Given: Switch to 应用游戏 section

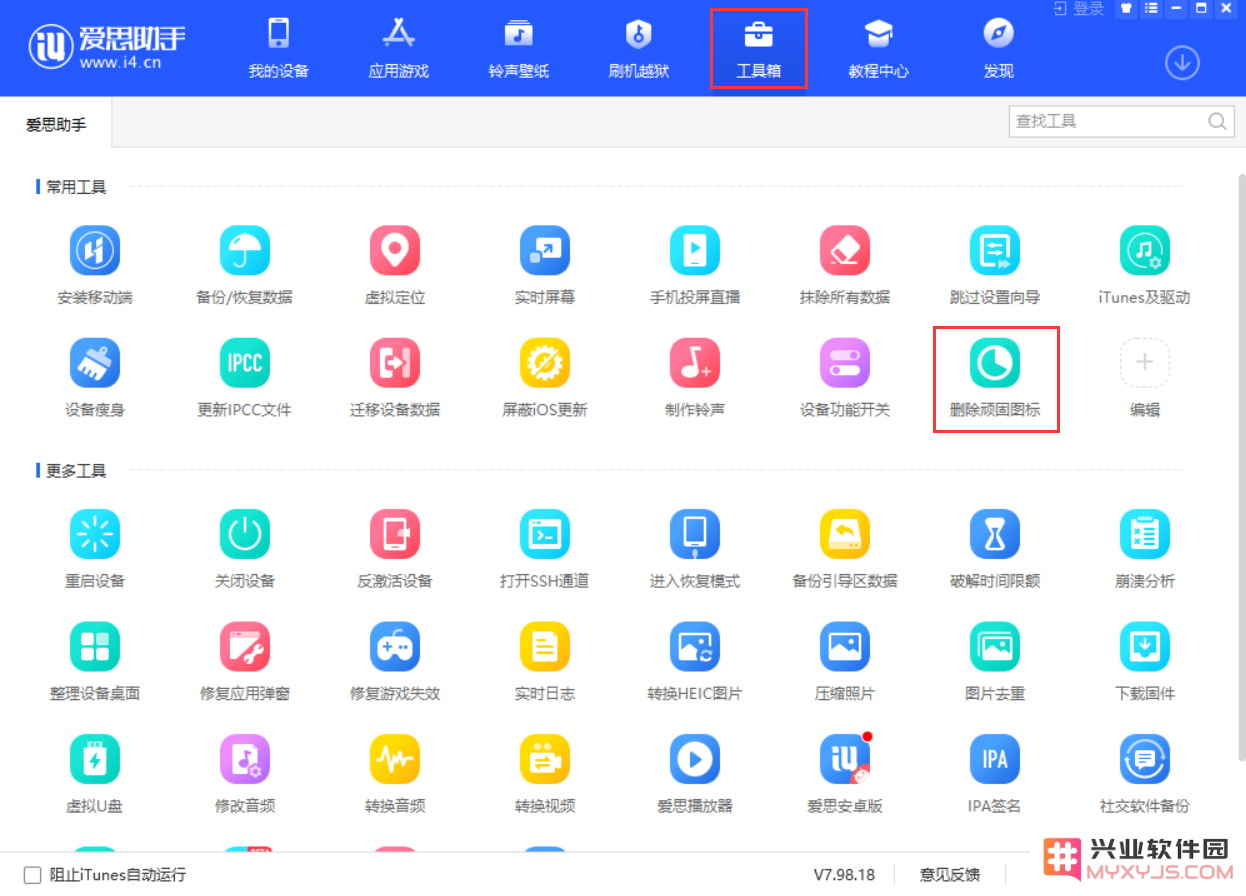Looking at the screenshot, I should (x=399, y=49).
